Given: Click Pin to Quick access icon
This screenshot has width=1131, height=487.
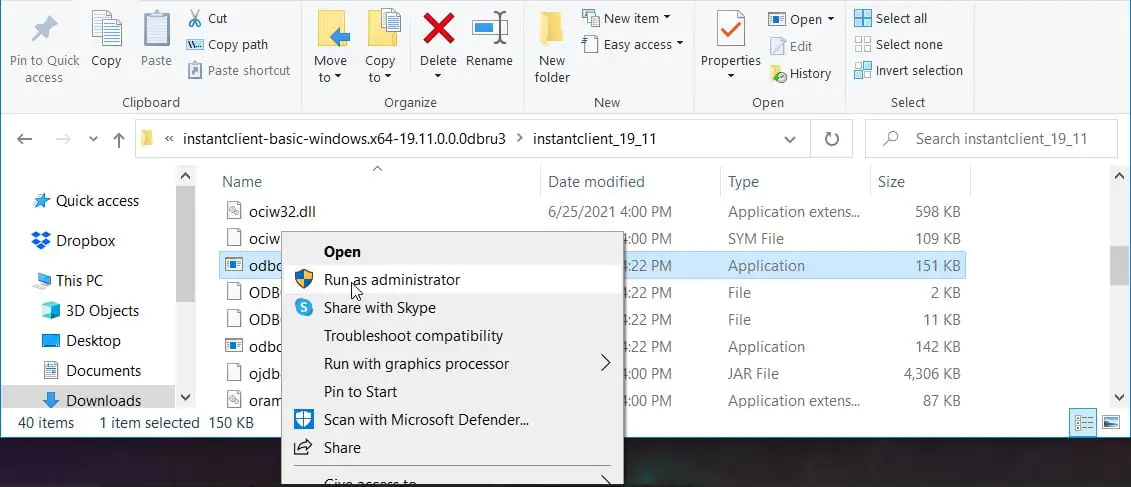Looking at the screenshot, I should click(44, 29).
